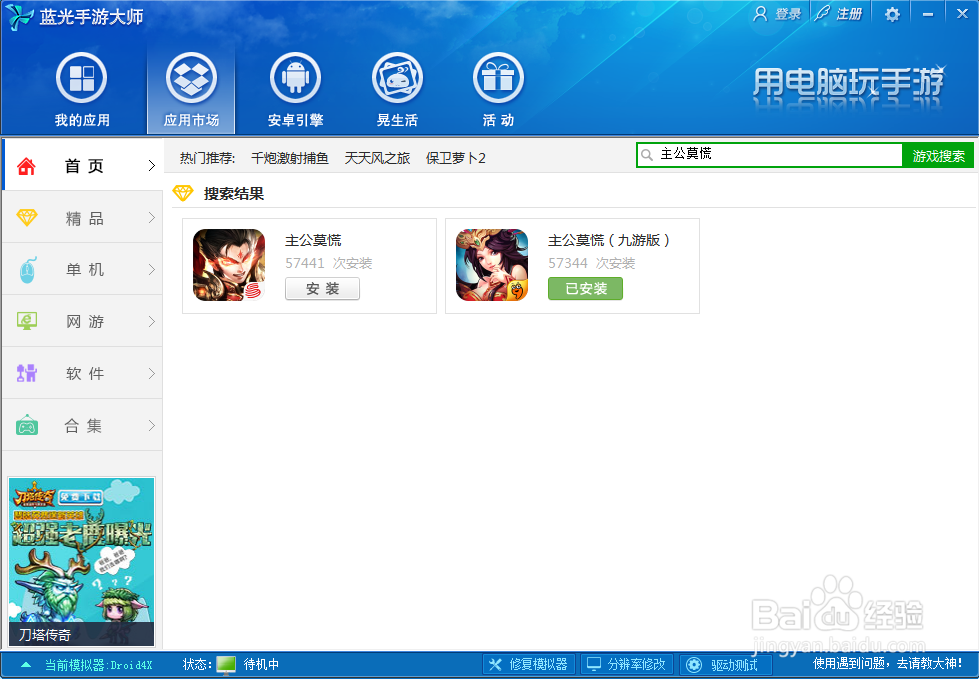Expand the 首页 chevron arrow

pyautogui.click(x=151, y=165)
